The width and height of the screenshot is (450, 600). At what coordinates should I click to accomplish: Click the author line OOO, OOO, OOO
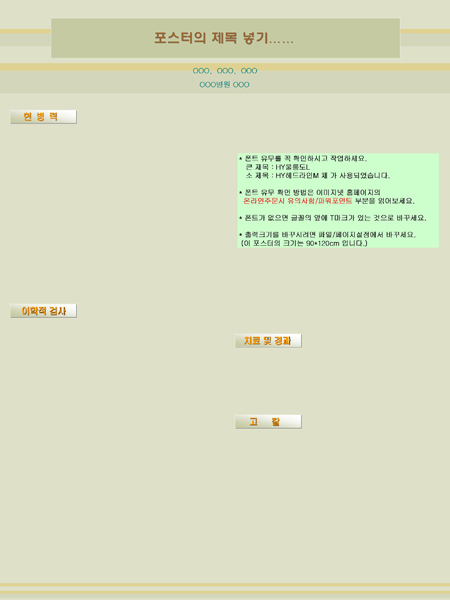[225, 71]
